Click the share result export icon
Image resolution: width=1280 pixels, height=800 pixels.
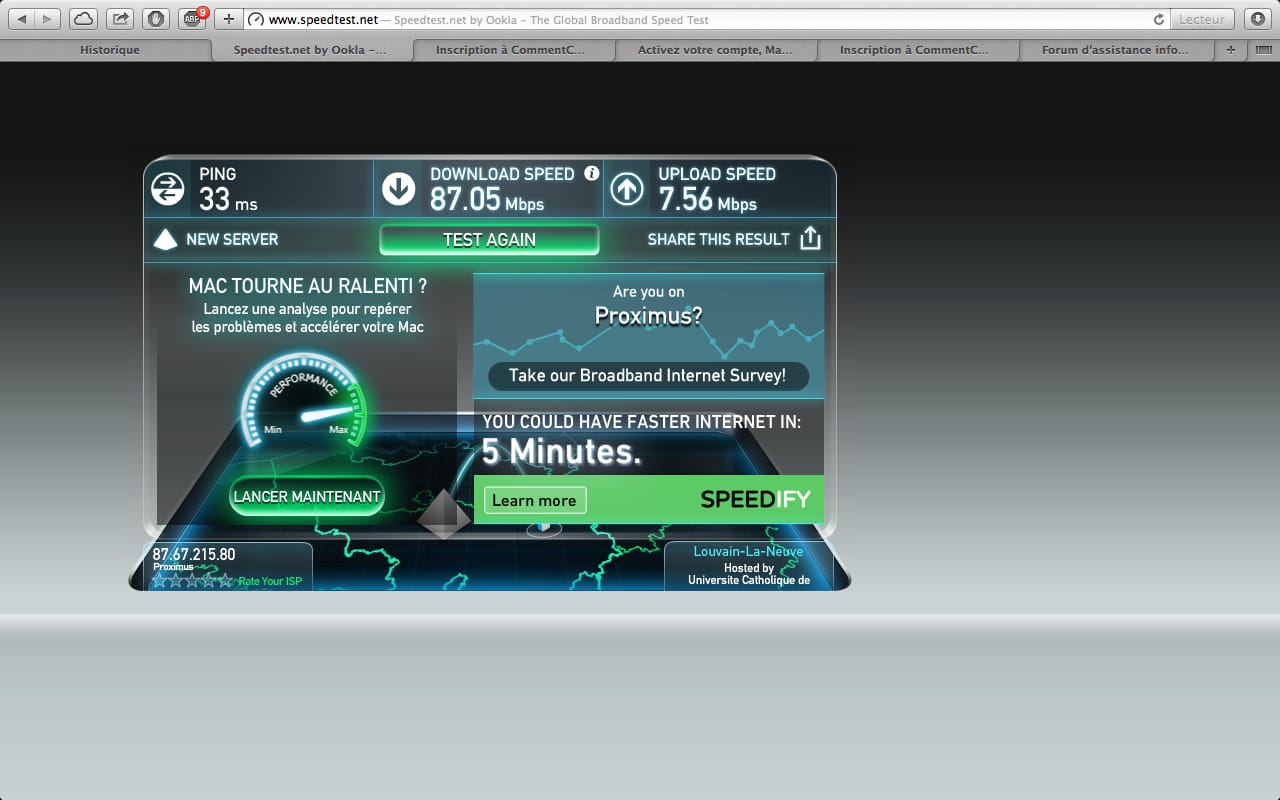810,238
